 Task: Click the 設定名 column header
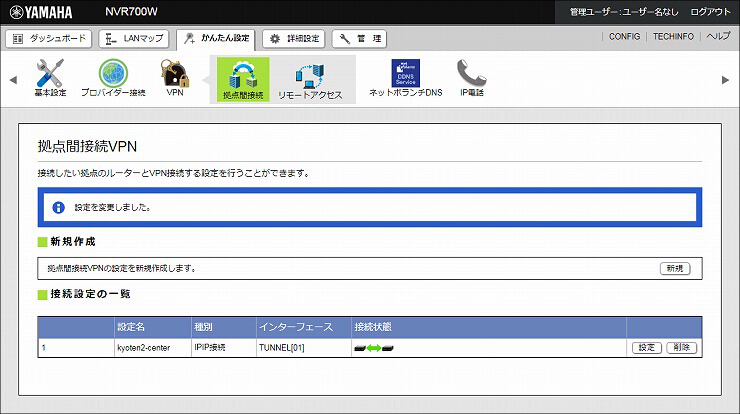click(152, 327)
